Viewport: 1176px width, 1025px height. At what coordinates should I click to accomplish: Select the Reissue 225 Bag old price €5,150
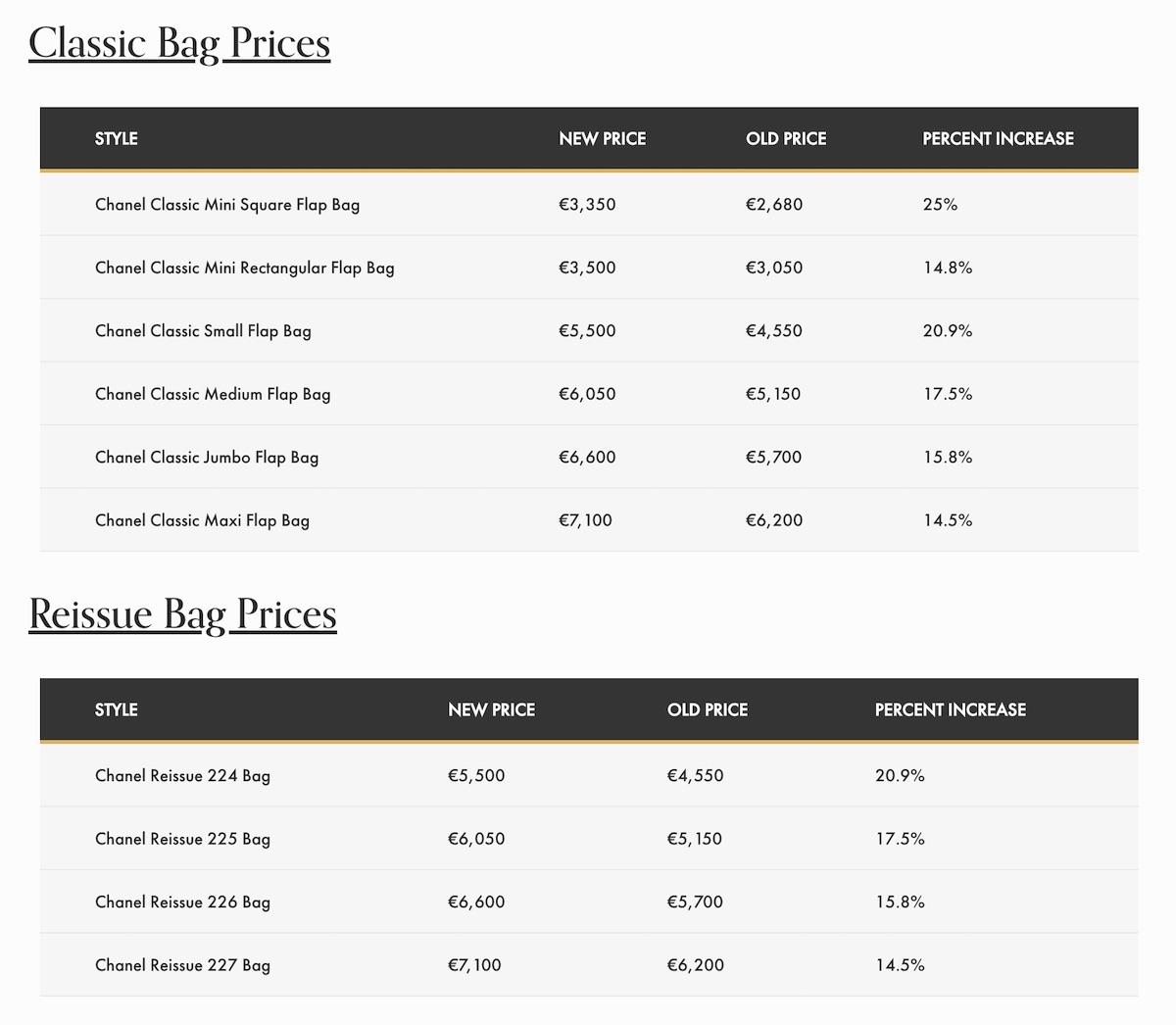[695, 840]
